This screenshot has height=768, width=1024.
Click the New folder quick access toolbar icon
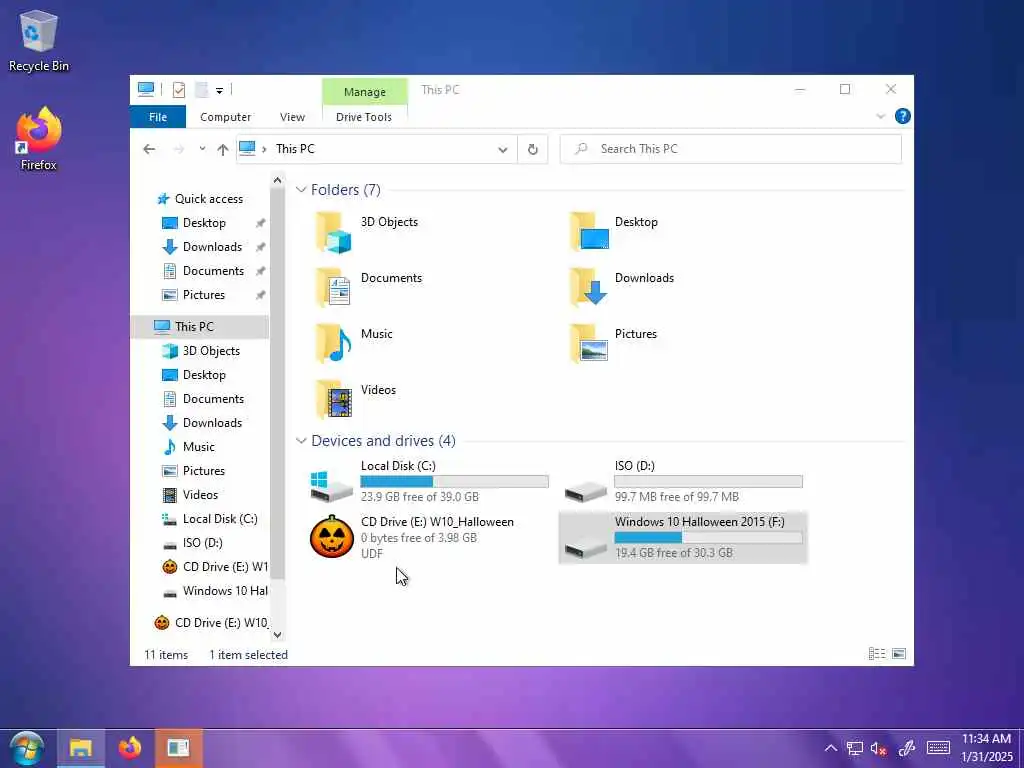[x=202, y=89]
